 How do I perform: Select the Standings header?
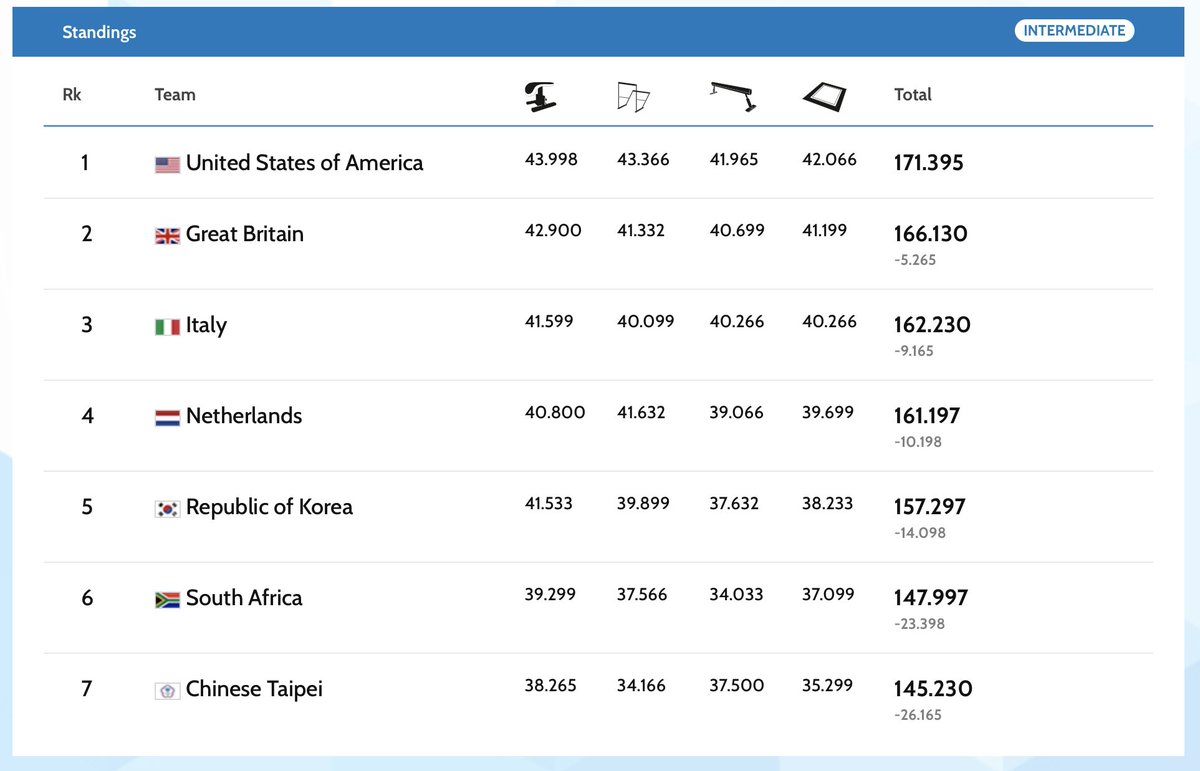click(x=99, y=32)
